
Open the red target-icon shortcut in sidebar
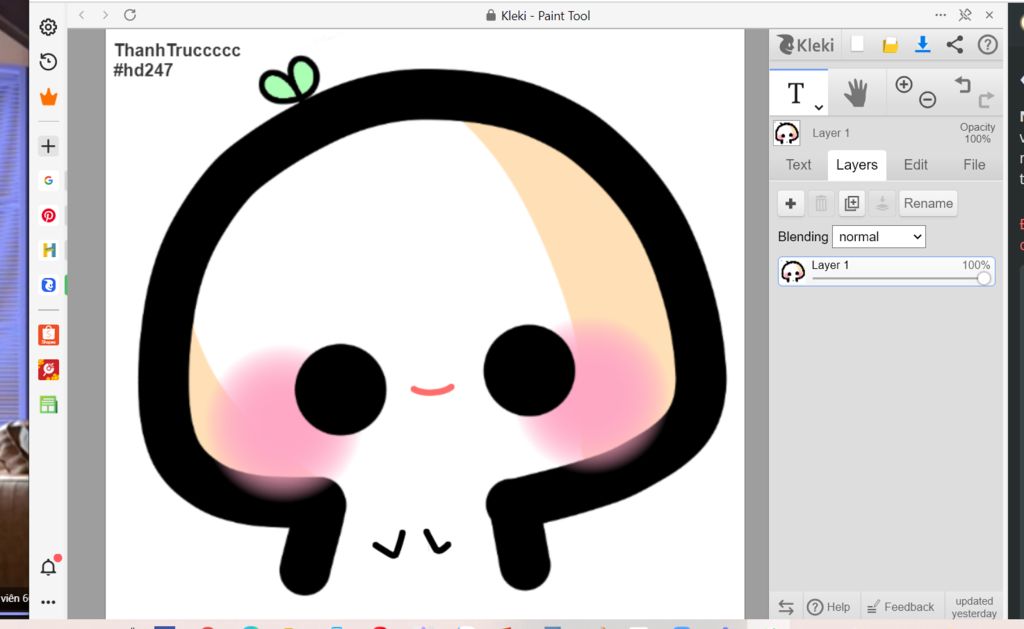point(48,370)
